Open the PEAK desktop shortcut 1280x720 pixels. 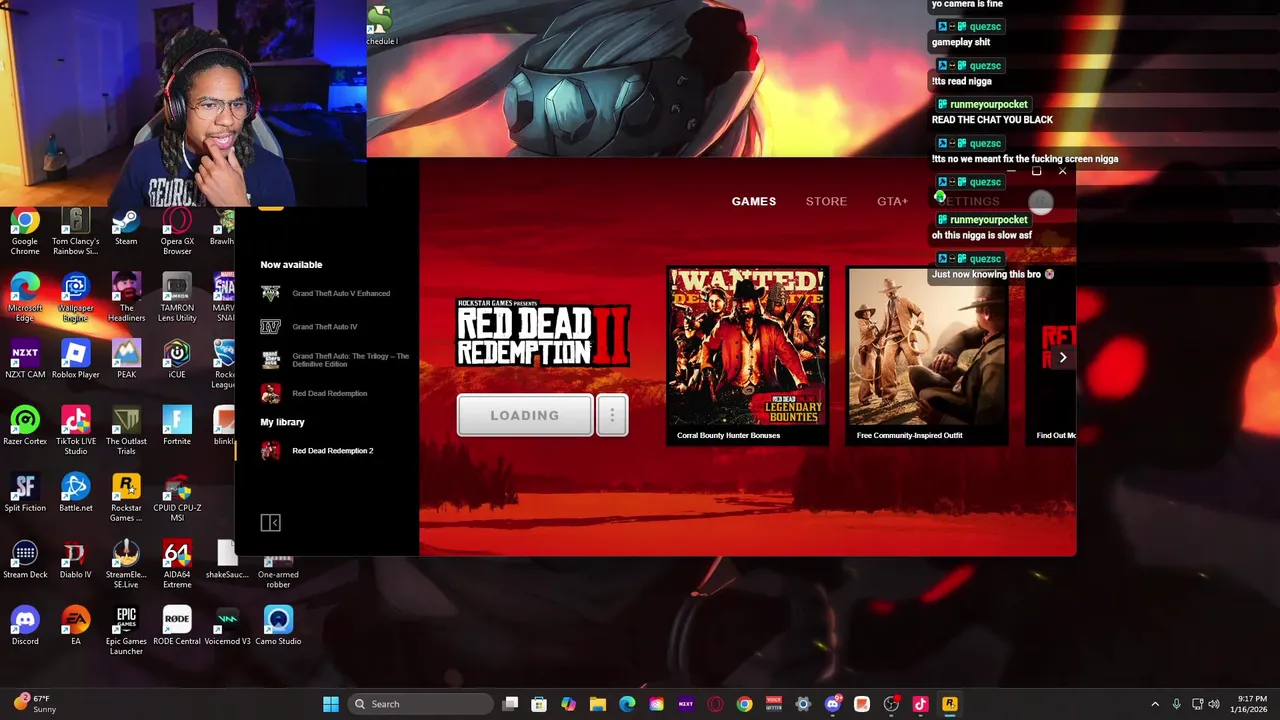(126, 360)
